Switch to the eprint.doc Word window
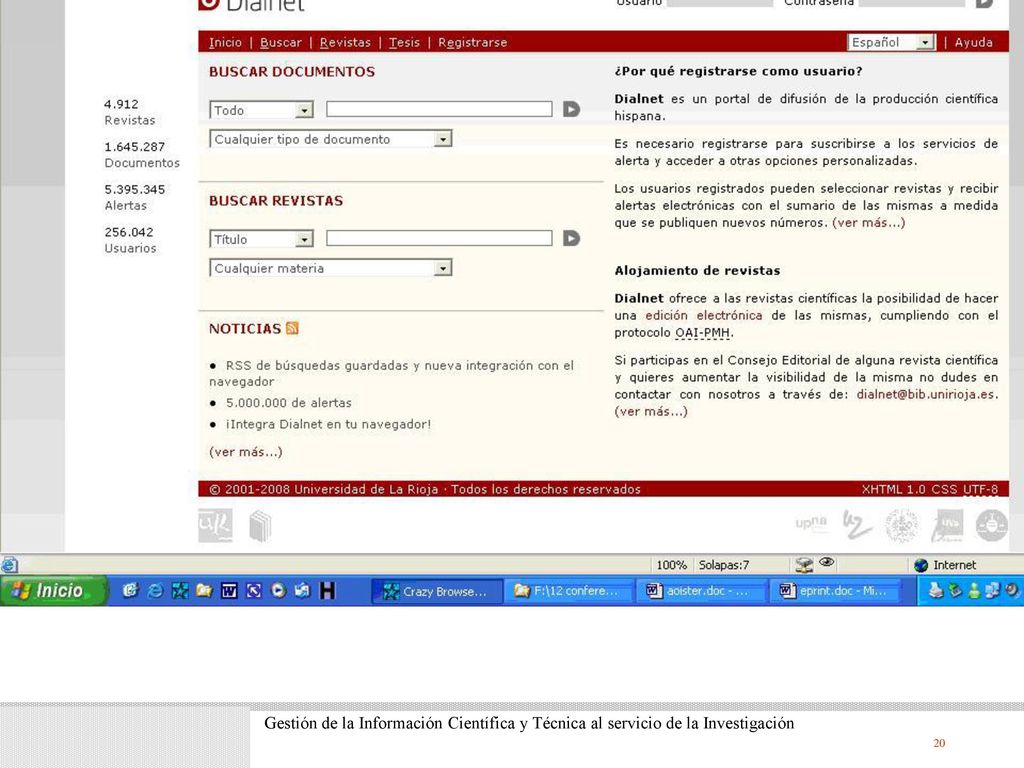1024x768 pixels. pyautogui.click(x=835, y=591)
